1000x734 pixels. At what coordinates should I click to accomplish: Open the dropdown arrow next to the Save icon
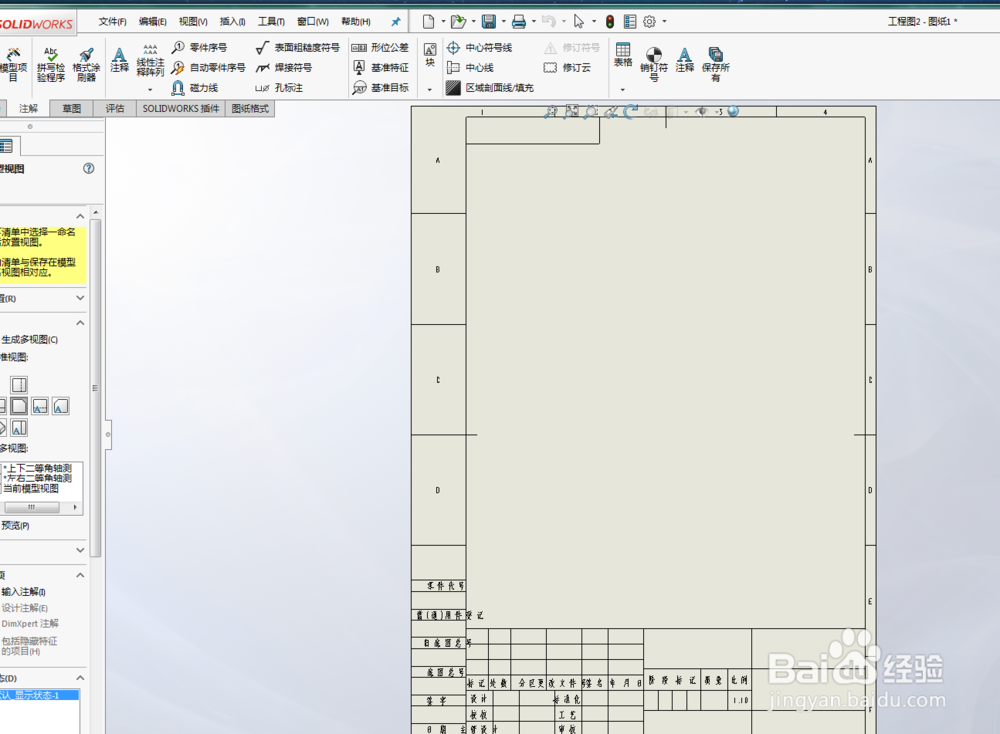coord(504,22)
